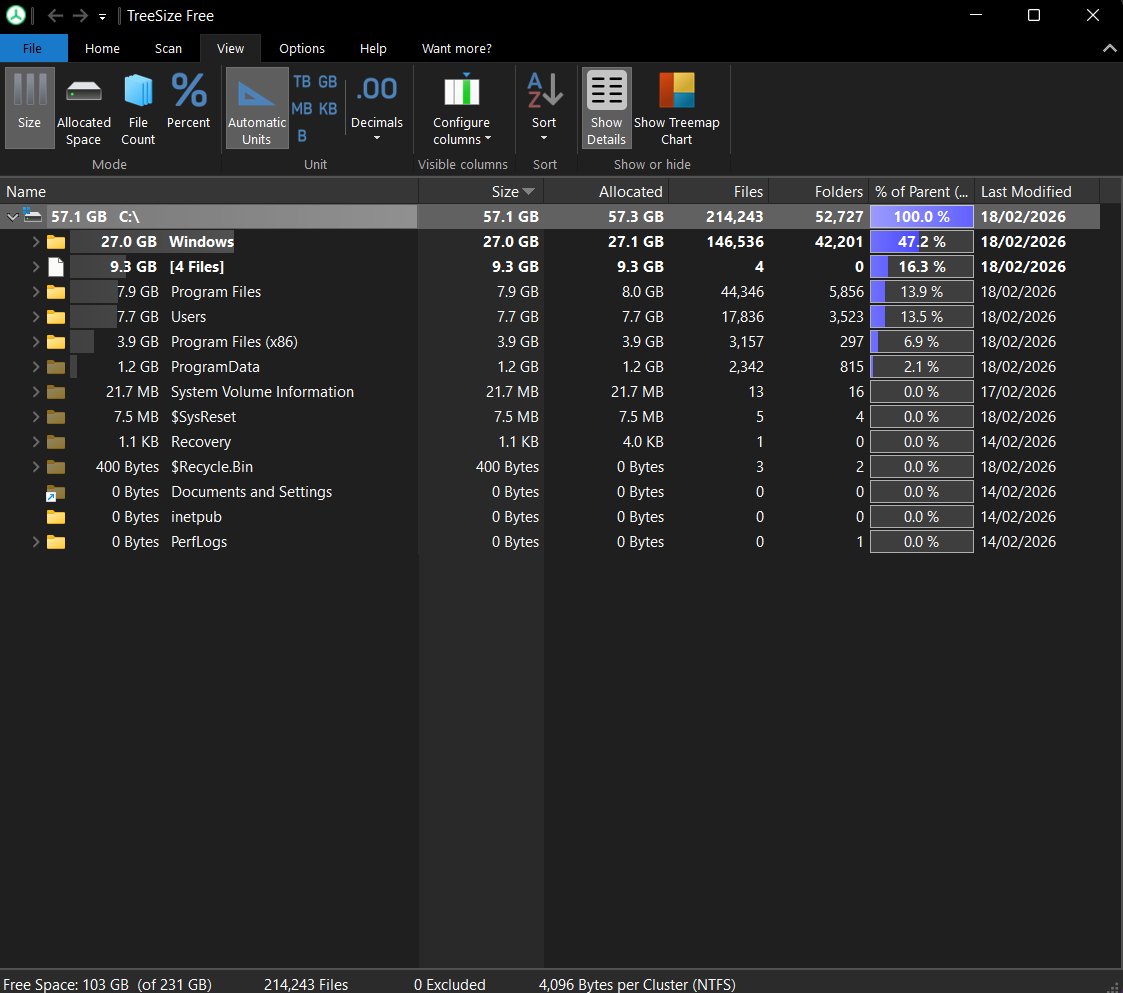The image size is (1123, 993).
Task: Click the C:\ drive icon
Action: coord(32,216)
